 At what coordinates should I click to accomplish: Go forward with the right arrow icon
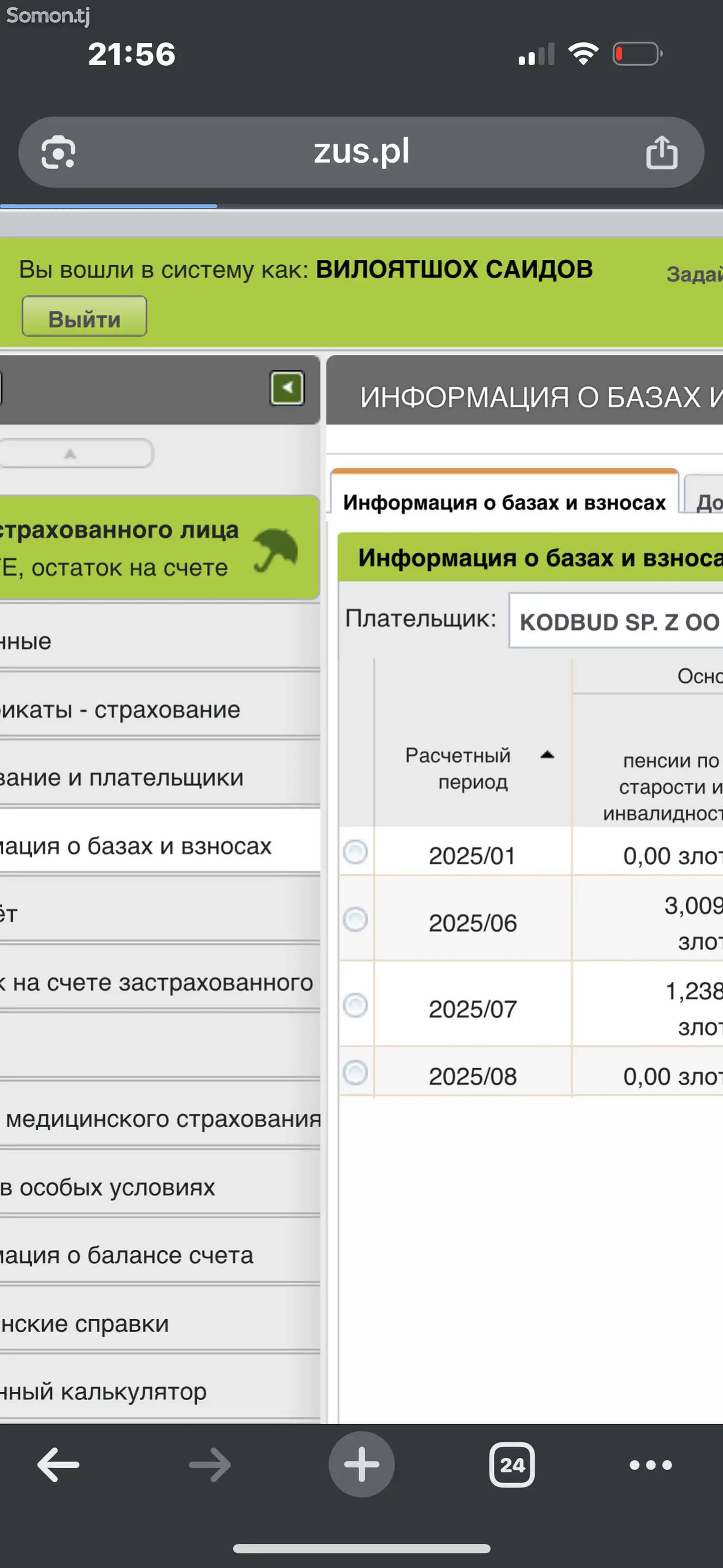209,1464
